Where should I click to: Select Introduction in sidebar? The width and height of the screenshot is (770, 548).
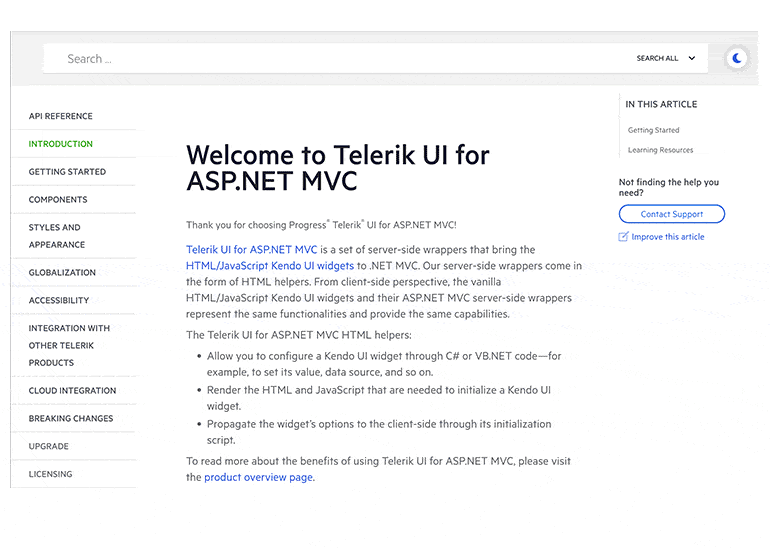(x=60, y=144)
